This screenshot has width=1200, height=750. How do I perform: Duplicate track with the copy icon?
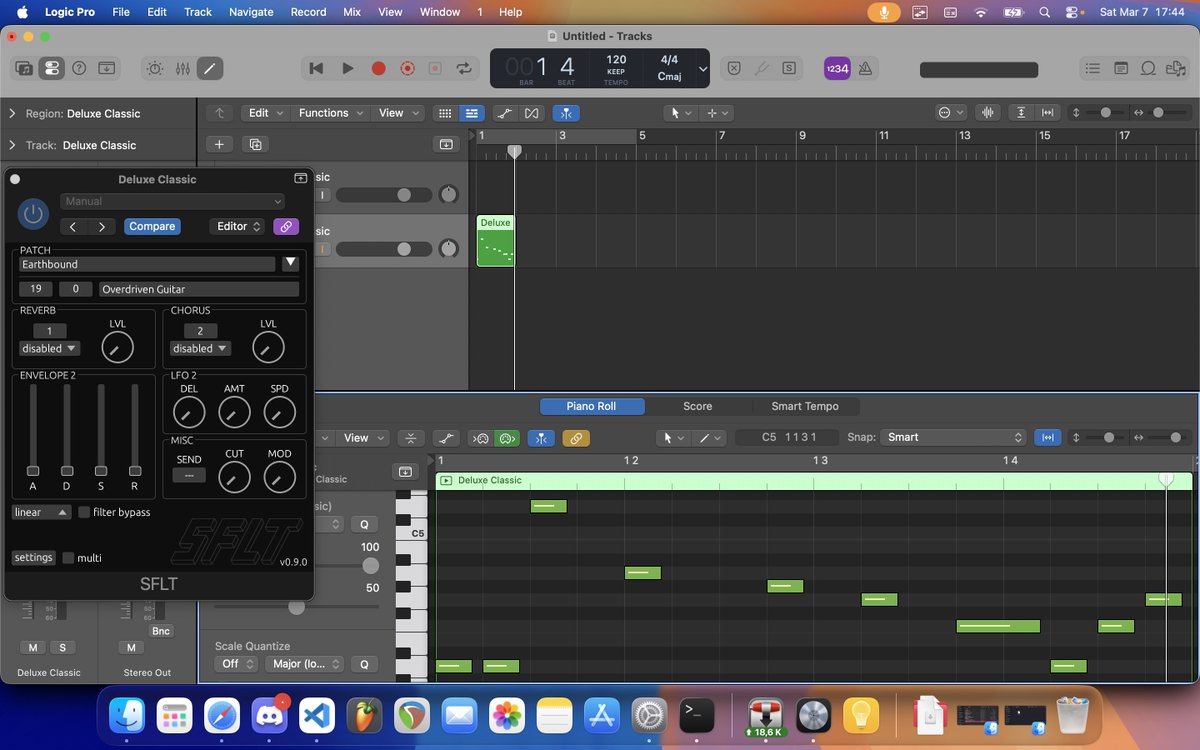tap(255, 145)
